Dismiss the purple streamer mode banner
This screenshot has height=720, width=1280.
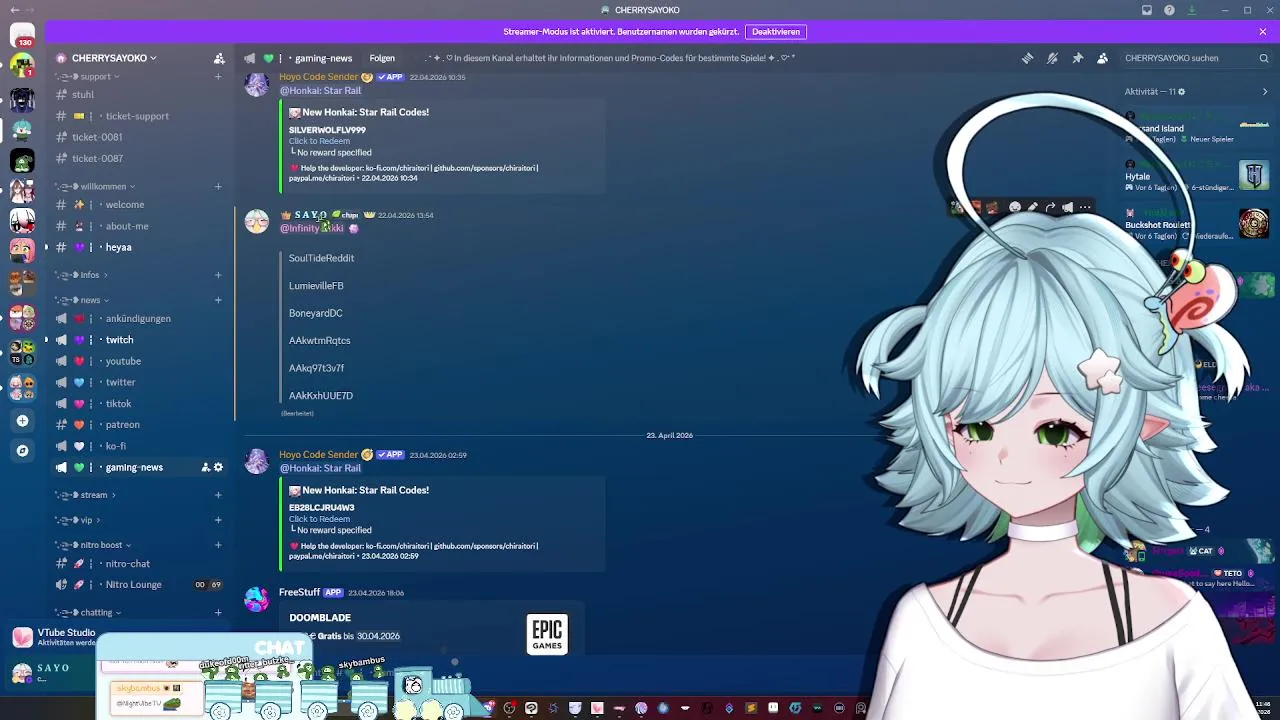[x=1263, y=32]
